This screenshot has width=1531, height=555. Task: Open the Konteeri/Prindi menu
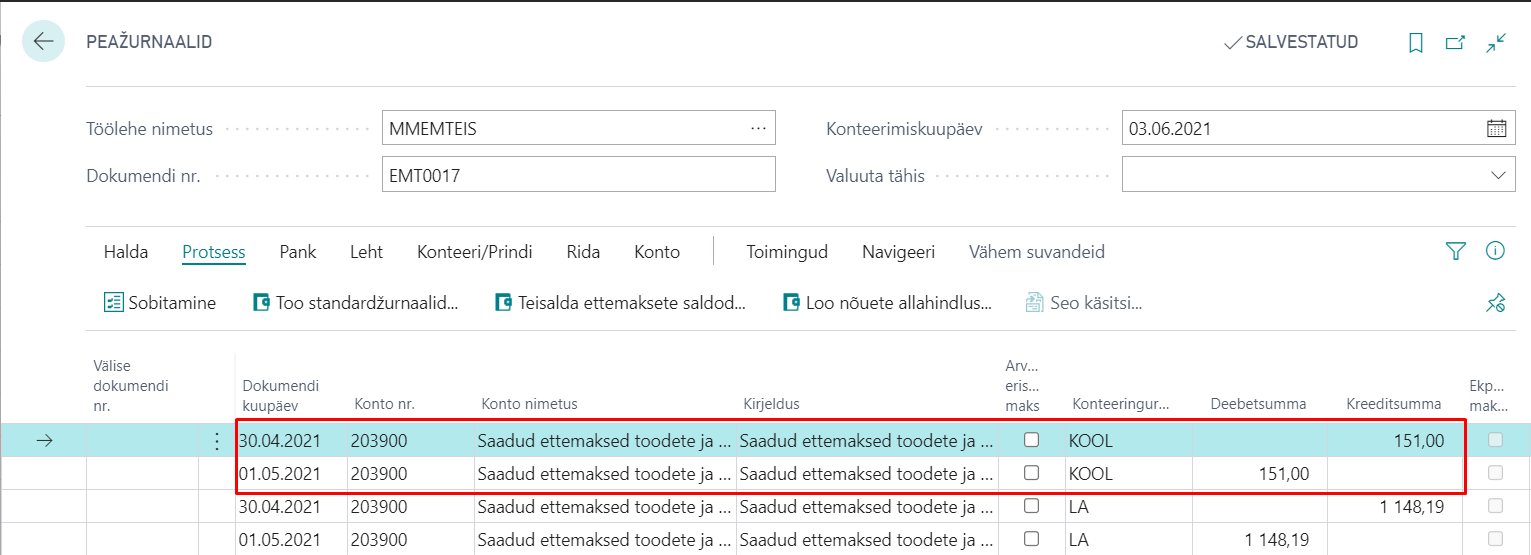pyautogui.click(x=474, y=252)
